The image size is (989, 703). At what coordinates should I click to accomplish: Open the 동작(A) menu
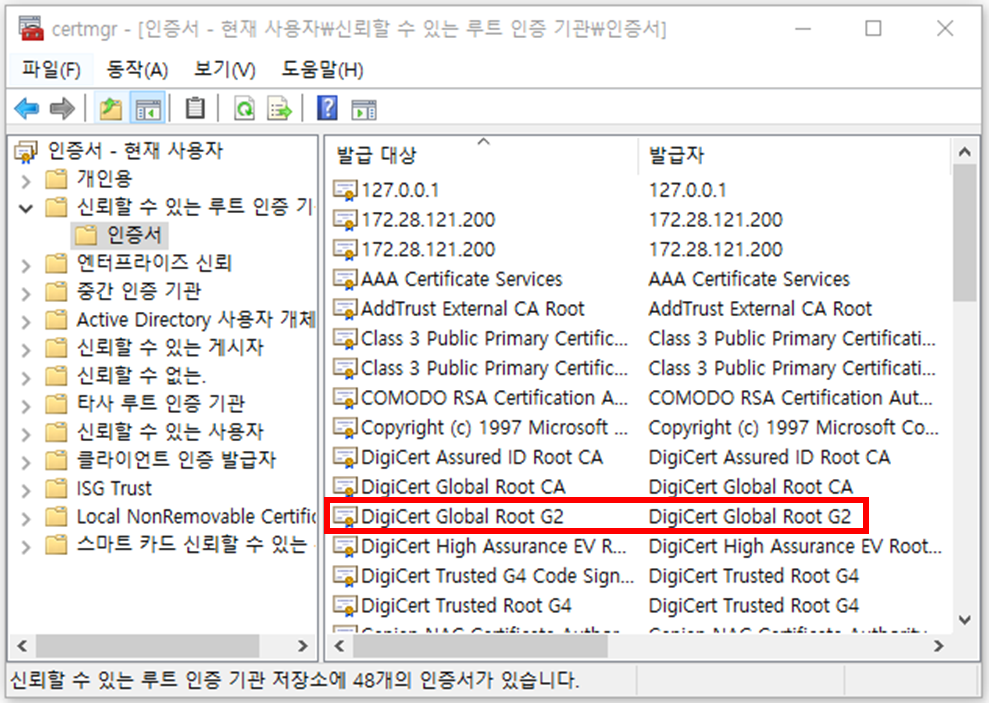137,70
